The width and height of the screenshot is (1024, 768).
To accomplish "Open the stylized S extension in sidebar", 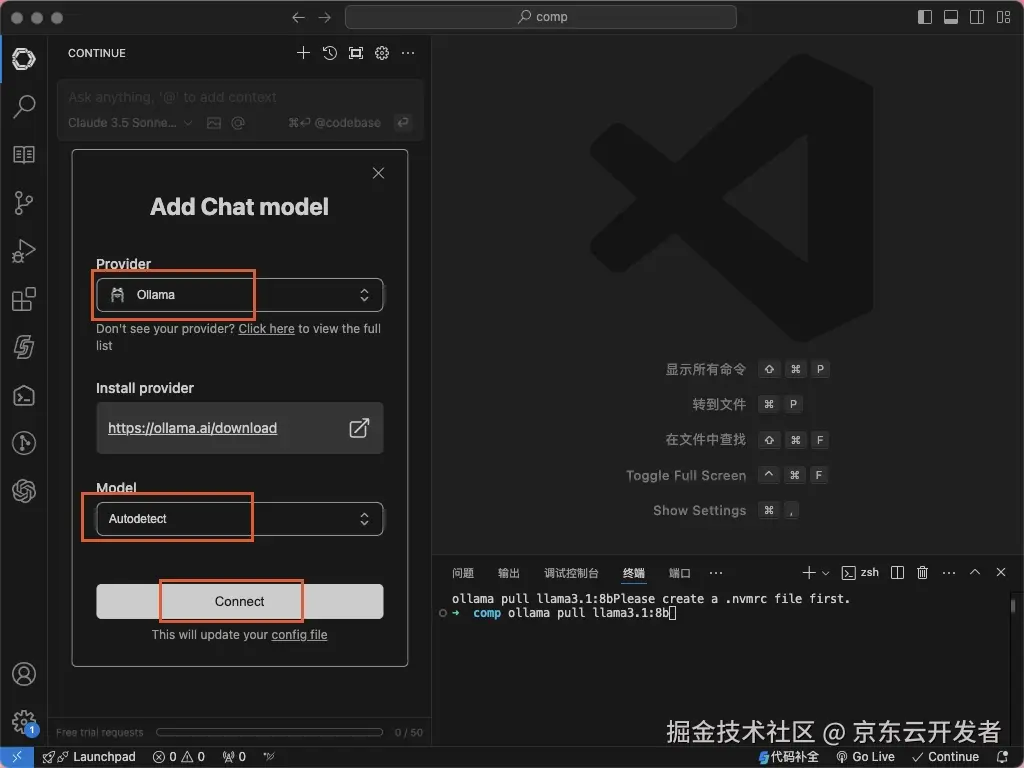I will pos(24,347).
